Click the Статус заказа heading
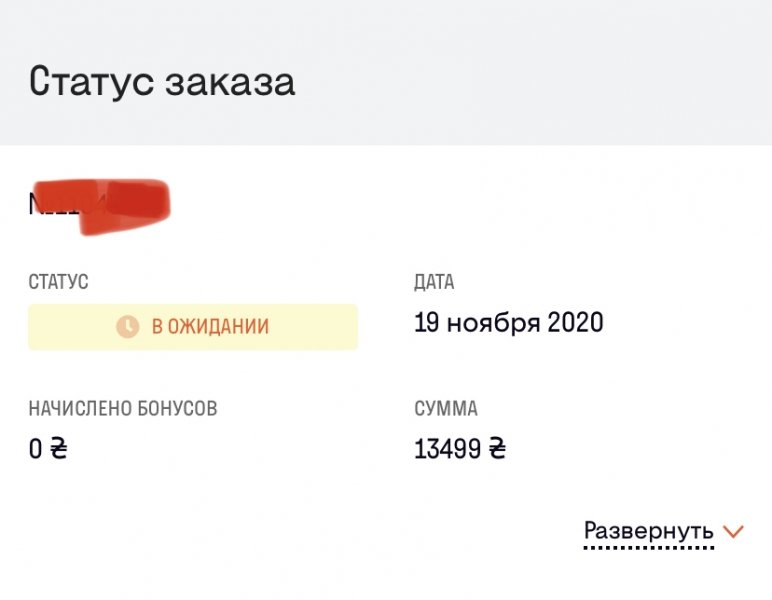The image size is (772, 600). point(162,81)
